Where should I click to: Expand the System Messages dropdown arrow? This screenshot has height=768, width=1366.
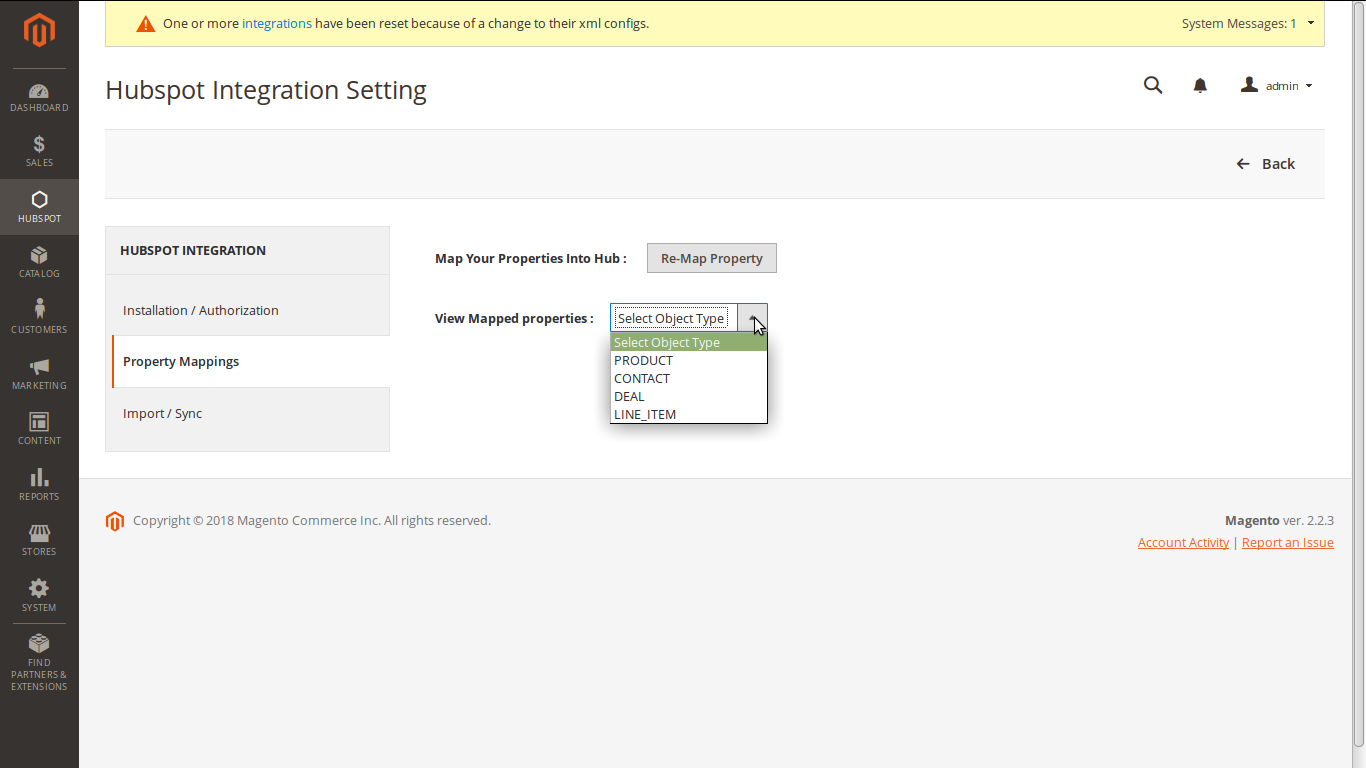coord(1311,23)
